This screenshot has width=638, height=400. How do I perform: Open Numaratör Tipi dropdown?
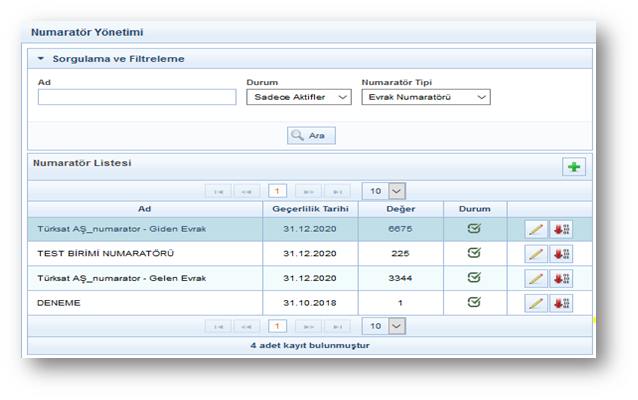425,97
